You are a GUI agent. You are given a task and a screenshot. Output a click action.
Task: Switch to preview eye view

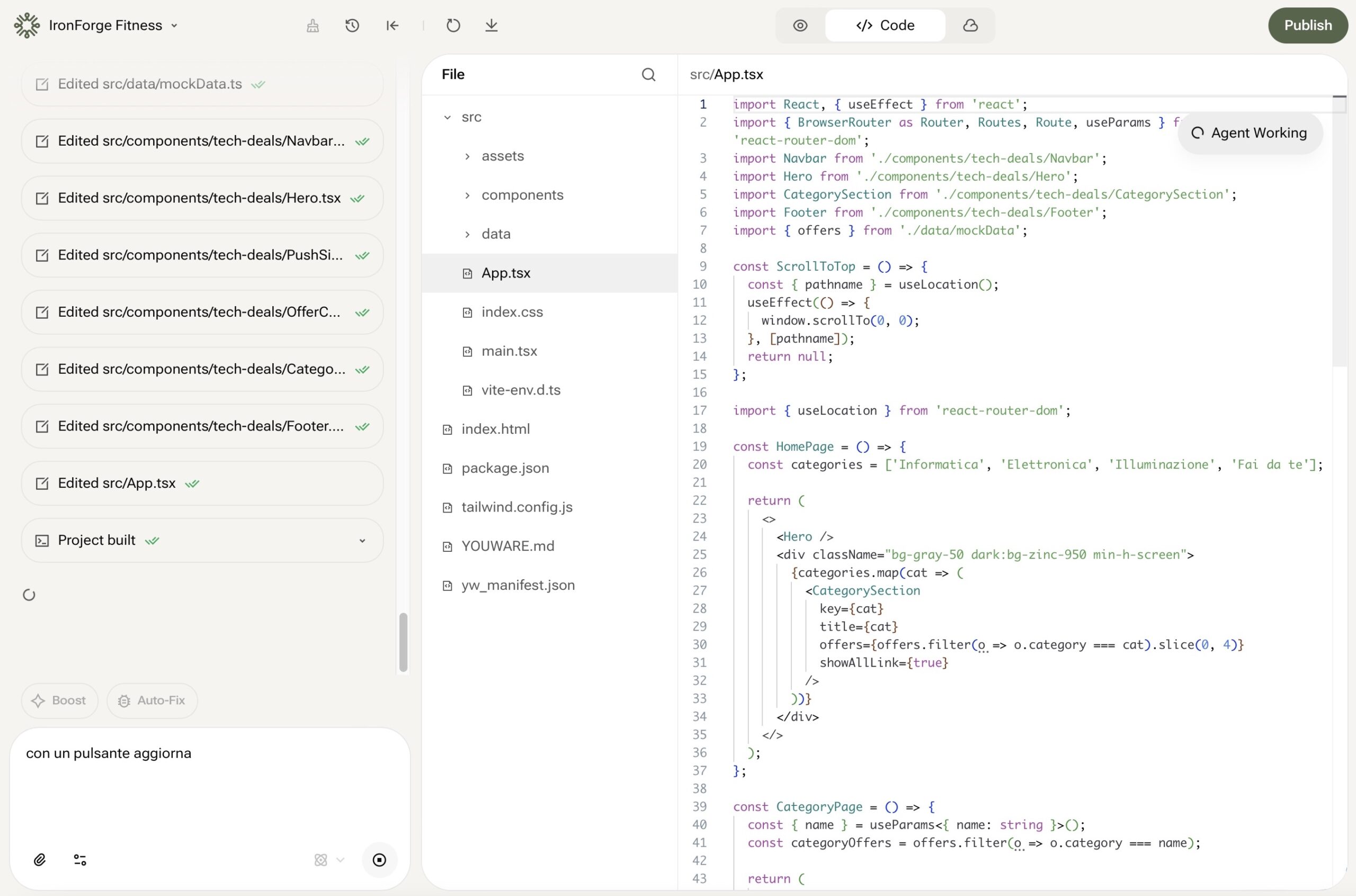[x=800, y=25]
